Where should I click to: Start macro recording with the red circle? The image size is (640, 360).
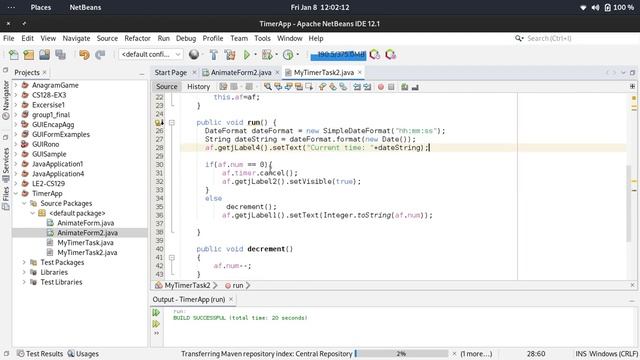pyautogui.click(x=381, y=87)
